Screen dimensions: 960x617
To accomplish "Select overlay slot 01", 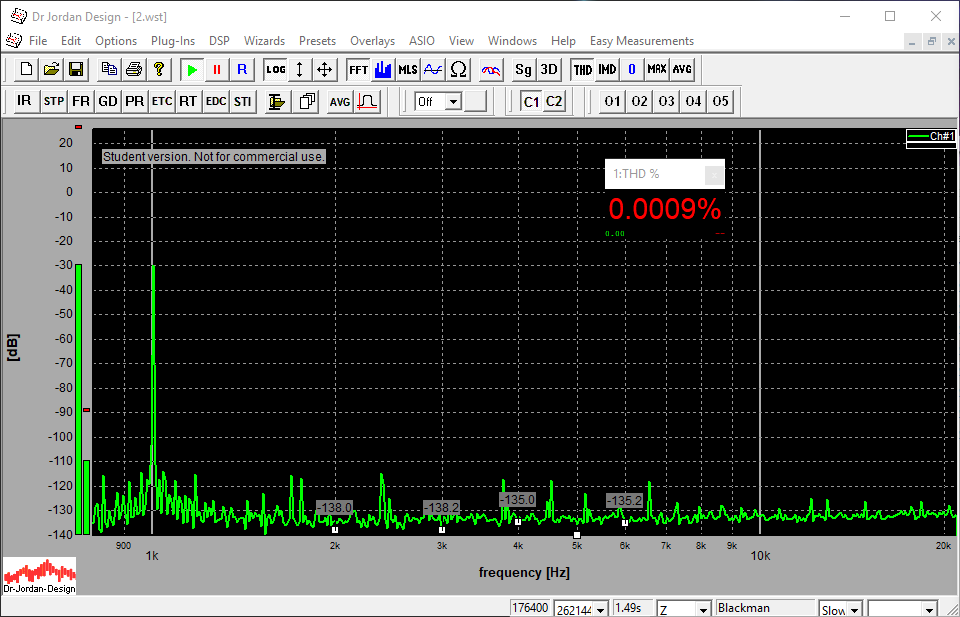I will pos(612,101).
